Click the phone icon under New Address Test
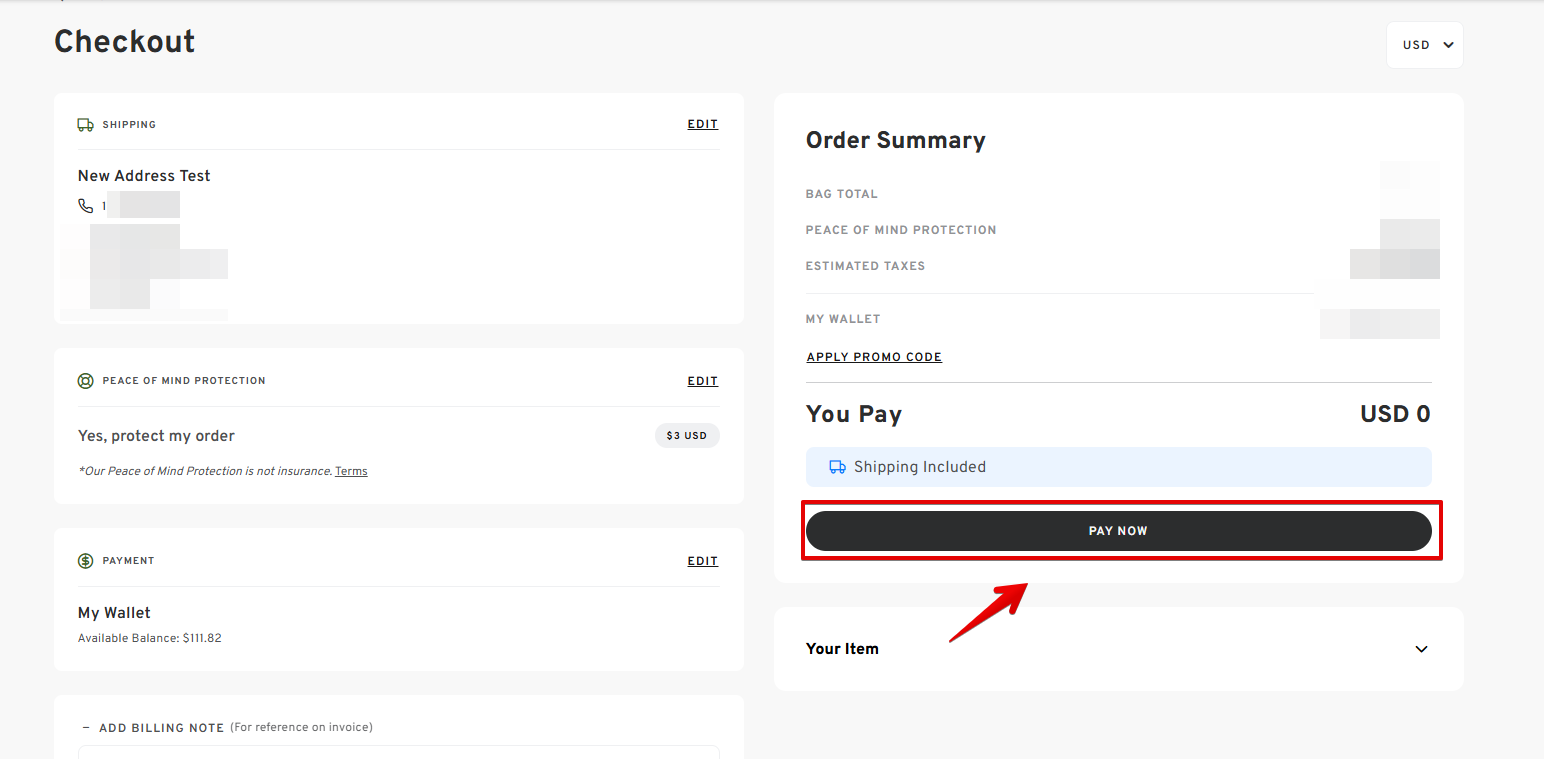1544x759 pixels. tap(85, 206)
